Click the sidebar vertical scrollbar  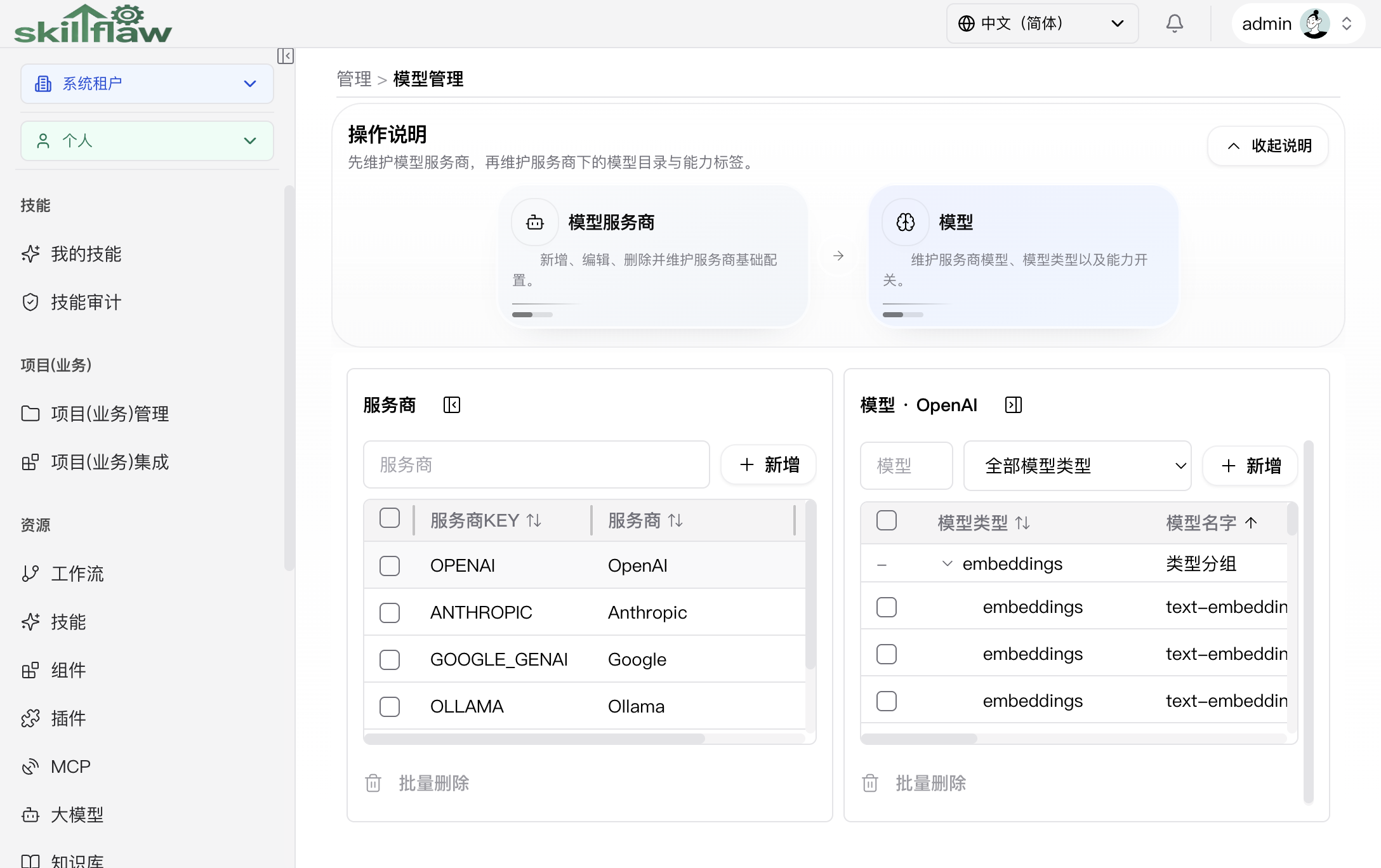click(289, 378)
